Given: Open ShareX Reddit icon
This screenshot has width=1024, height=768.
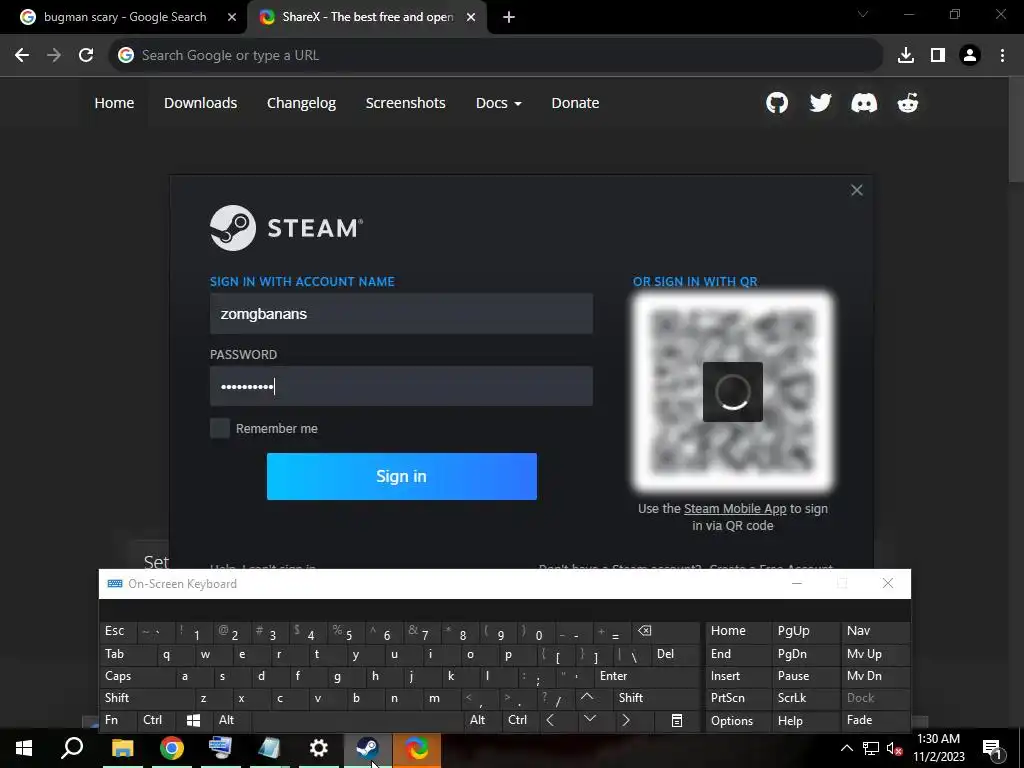Looking at the screenshot, I should pos(908,103).
